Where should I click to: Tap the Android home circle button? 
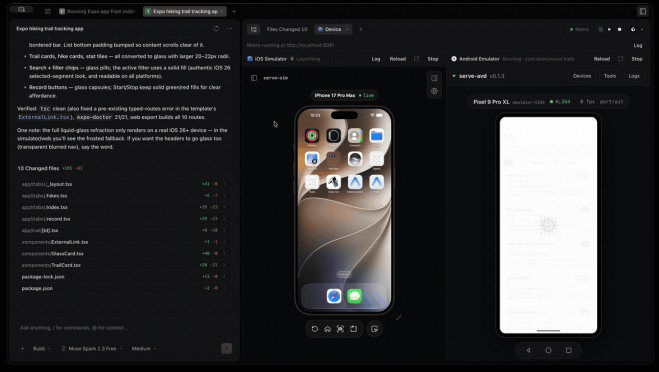[x=548, y=350]
